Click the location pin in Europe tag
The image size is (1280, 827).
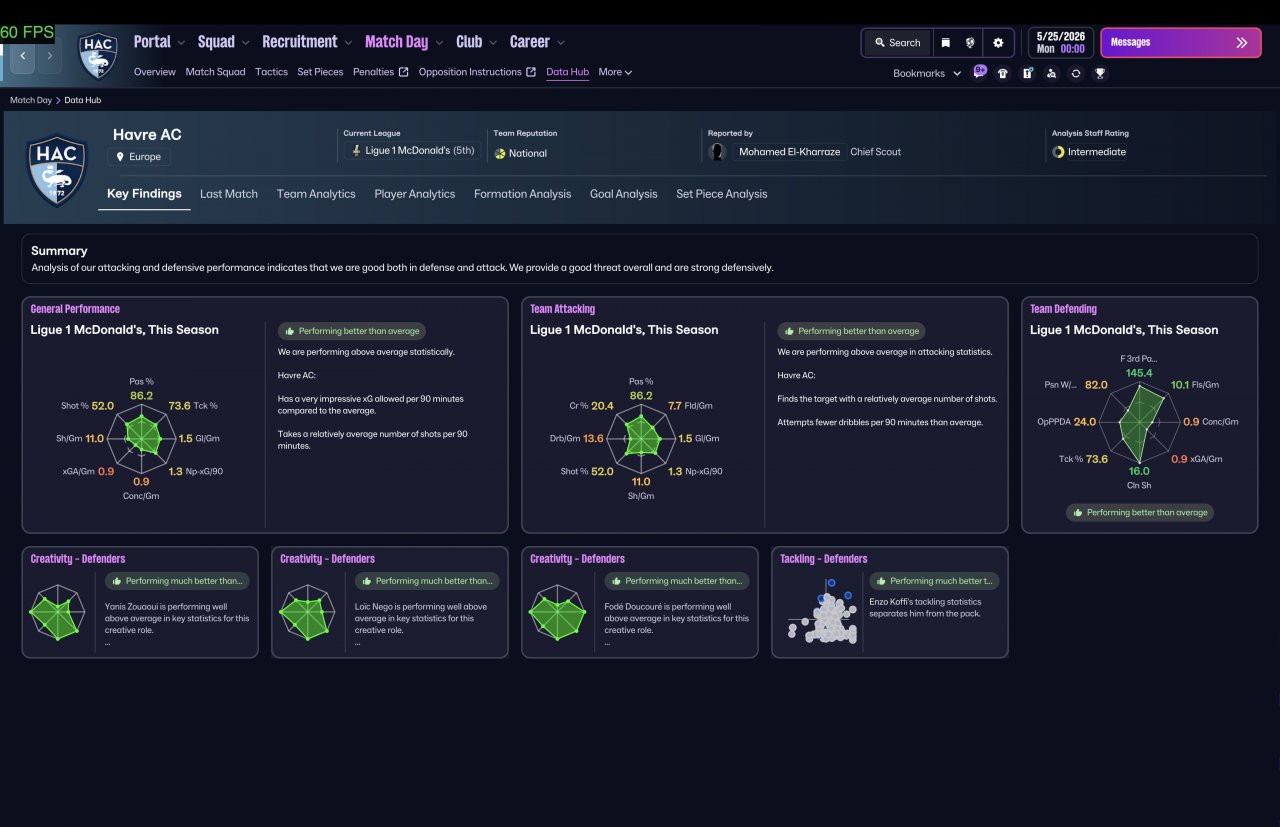(120, 157)
